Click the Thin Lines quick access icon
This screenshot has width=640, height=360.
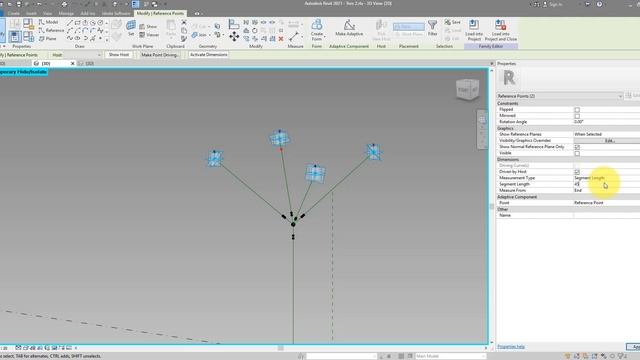(x=136, y=4)
